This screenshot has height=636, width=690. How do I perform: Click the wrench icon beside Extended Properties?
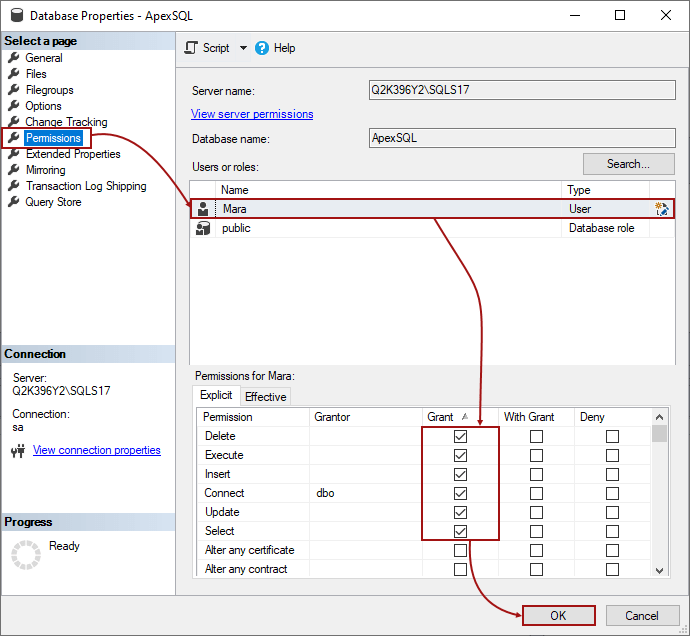tap(14, 154)
